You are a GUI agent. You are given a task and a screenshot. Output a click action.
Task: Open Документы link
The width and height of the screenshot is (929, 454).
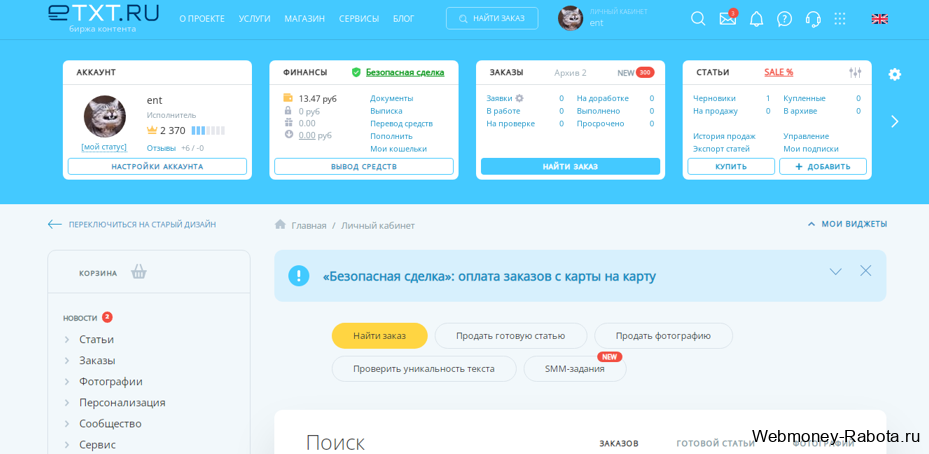click(x=392, y=98)
